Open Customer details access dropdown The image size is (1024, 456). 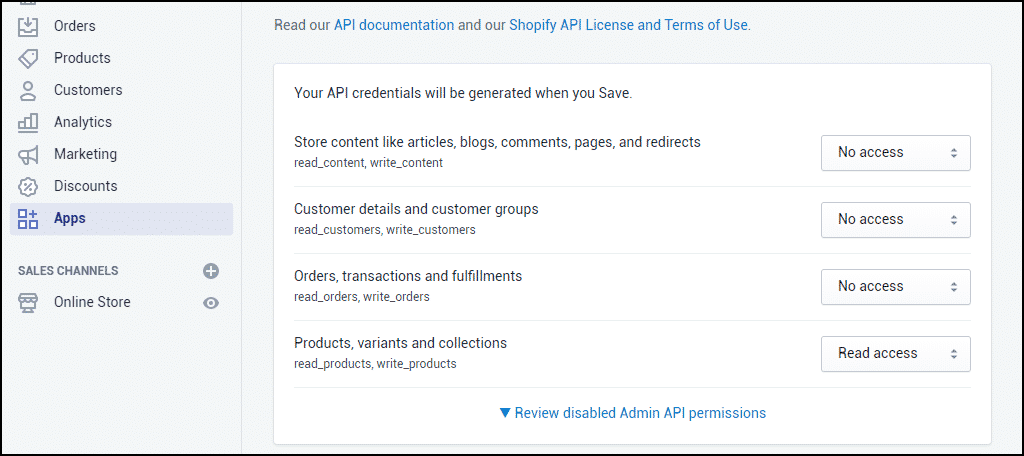[x=895, y=220]
